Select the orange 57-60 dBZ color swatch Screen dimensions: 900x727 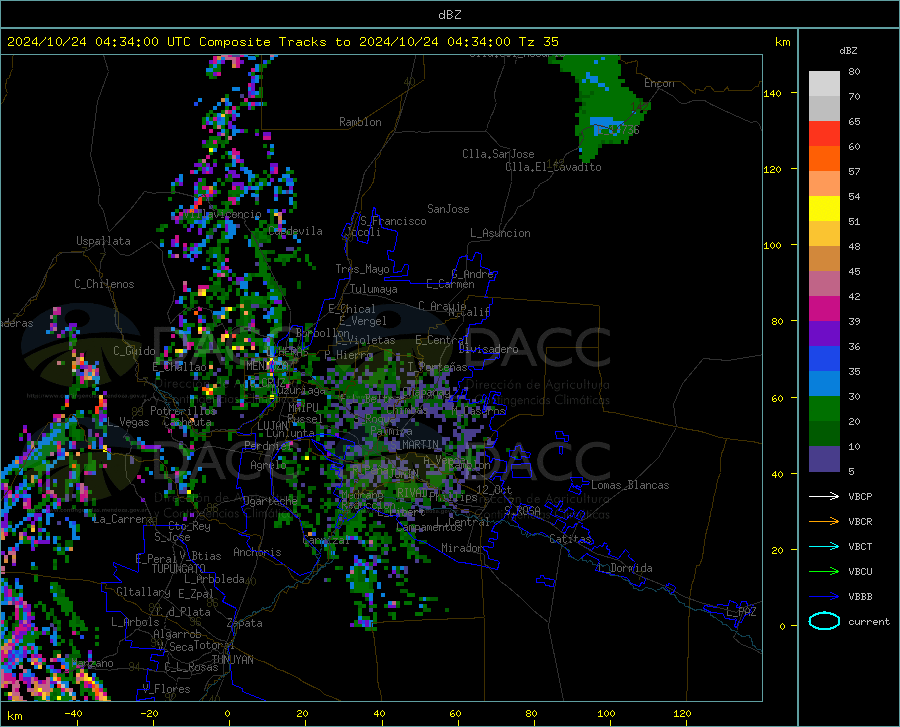[x=824, y=159]
